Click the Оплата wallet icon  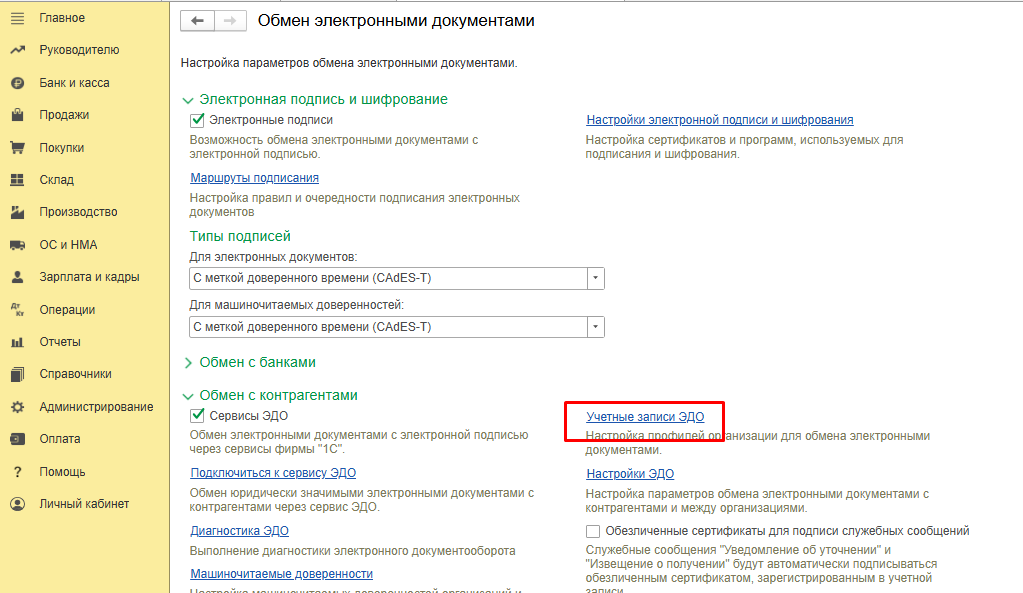tap(18, 439)
